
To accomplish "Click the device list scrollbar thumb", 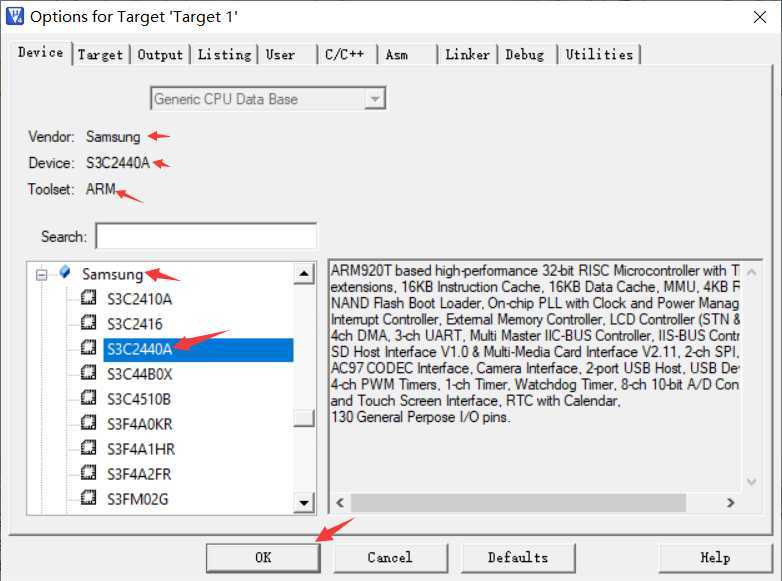I will click(x=304, y=418).
